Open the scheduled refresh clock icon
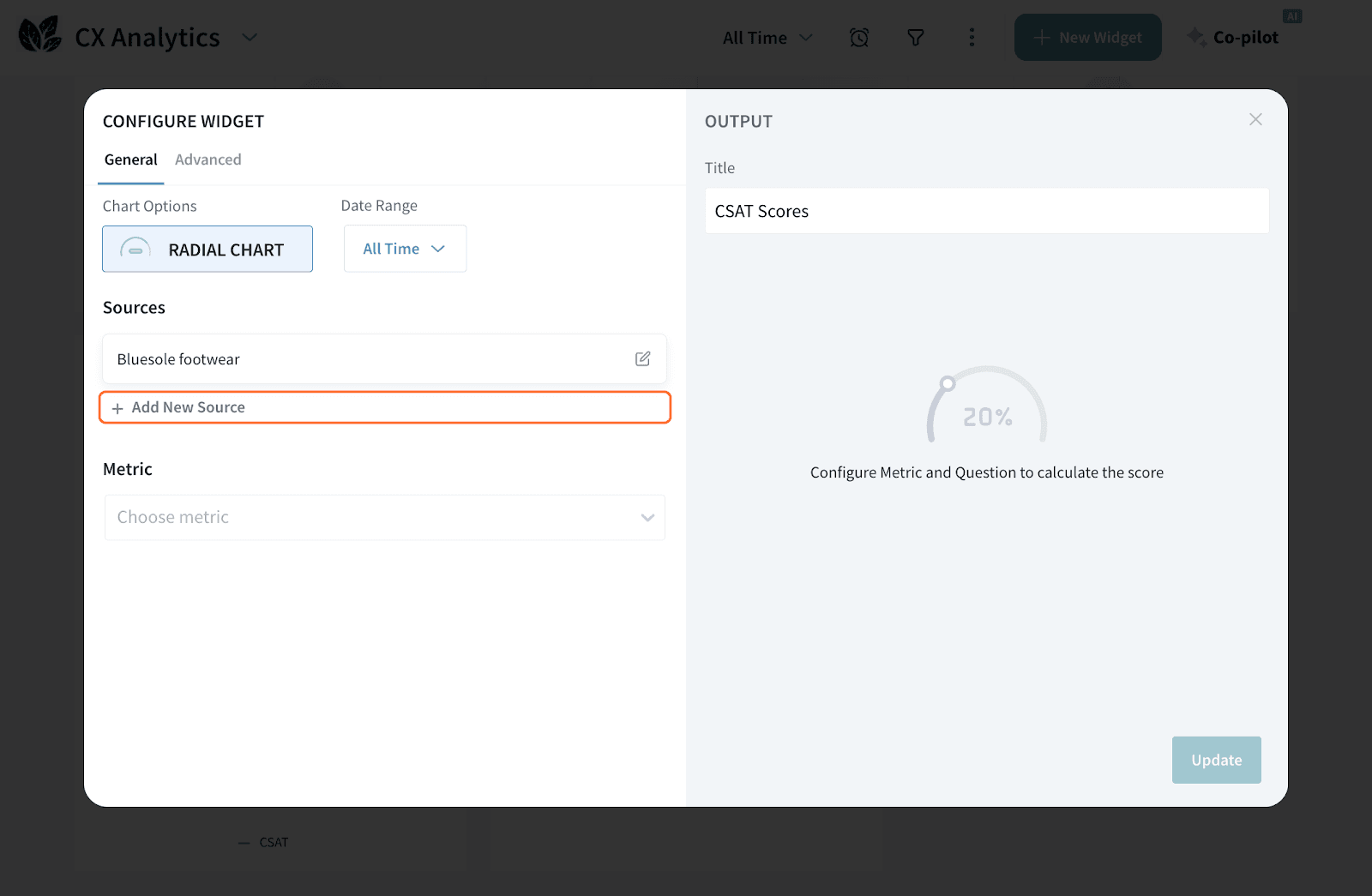The height and width of the screenshot is (896, 1372). pyautogui.click(x=859, y=37)
